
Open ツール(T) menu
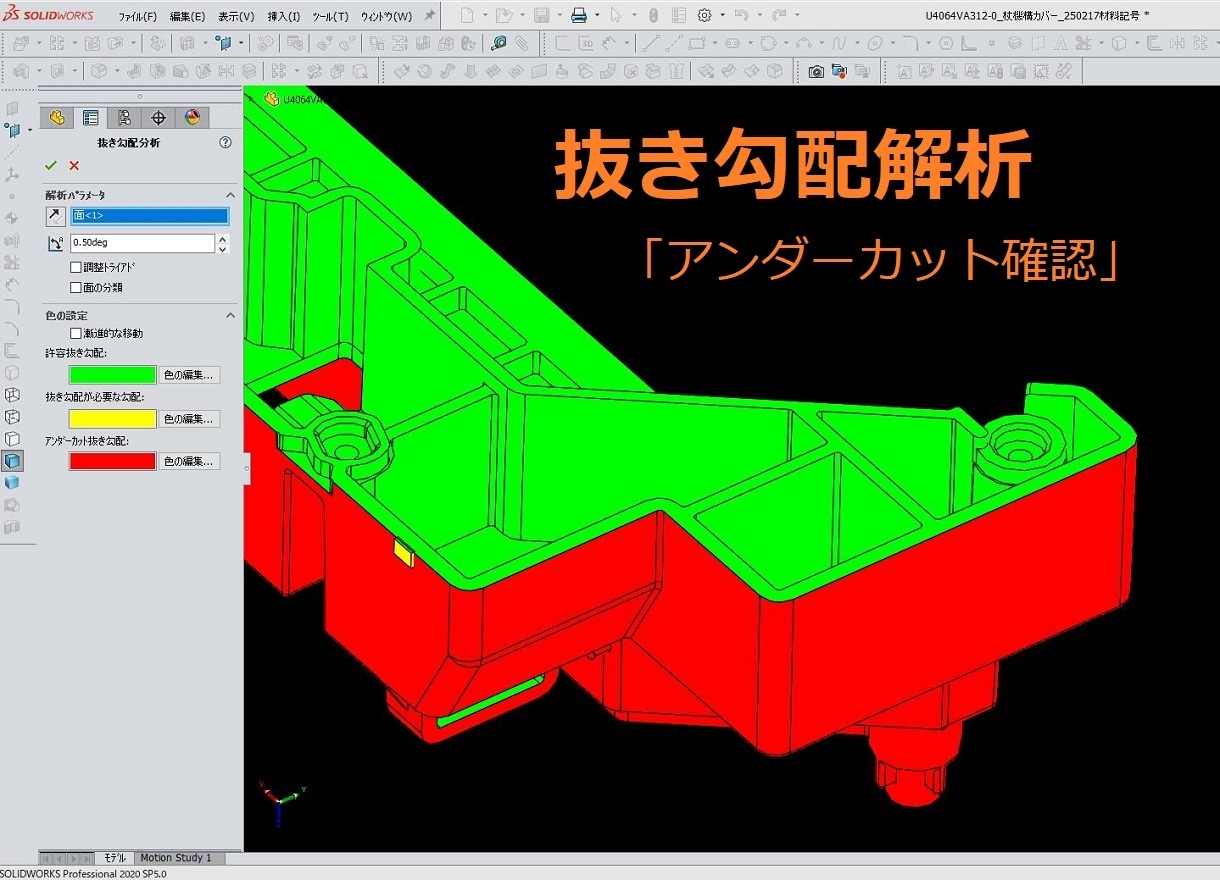pos(331,17)
